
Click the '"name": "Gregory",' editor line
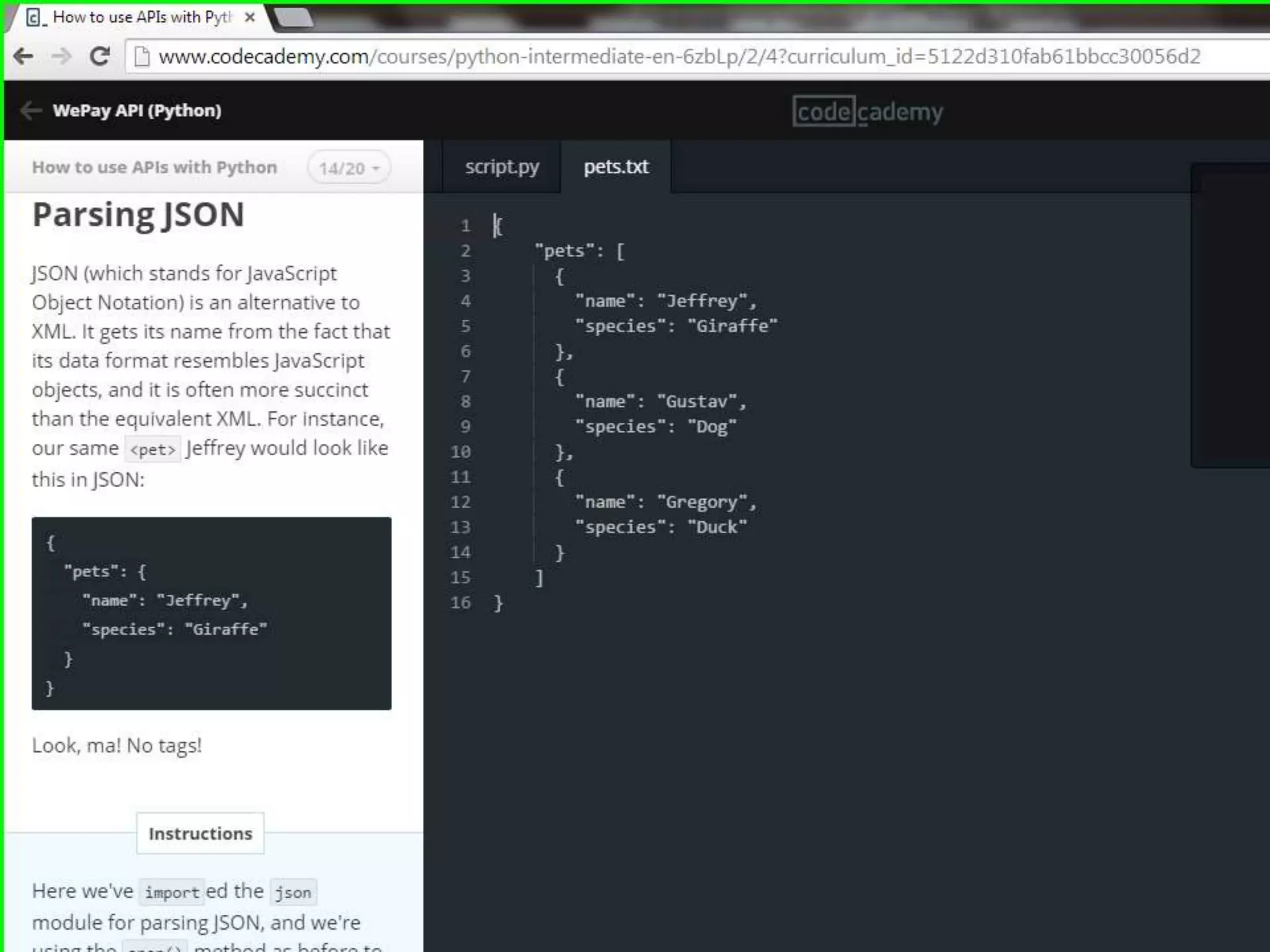tap(666, 502)
